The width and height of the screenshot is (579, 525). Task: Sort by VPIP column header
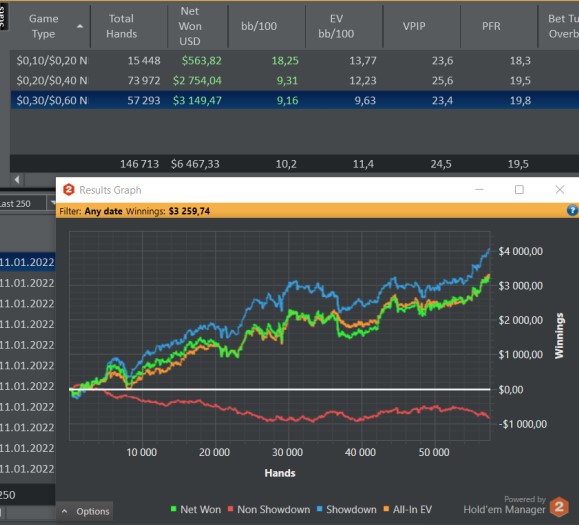pos(414,26)
